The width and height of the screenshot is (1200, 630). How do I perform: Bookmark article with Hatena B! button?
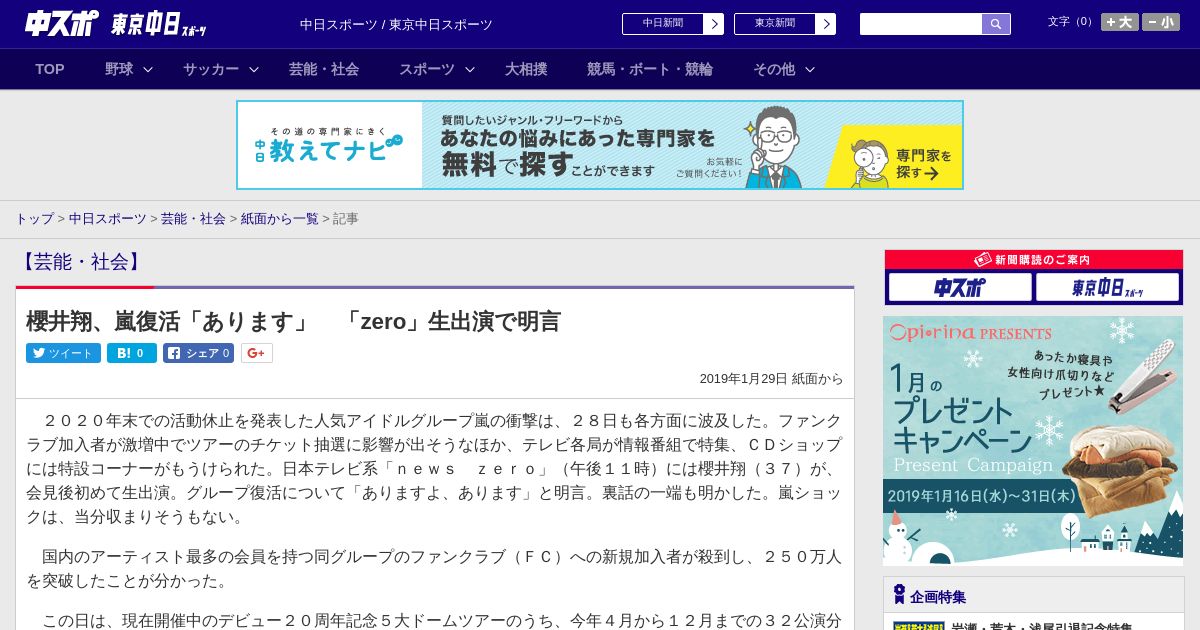point(132,353)
